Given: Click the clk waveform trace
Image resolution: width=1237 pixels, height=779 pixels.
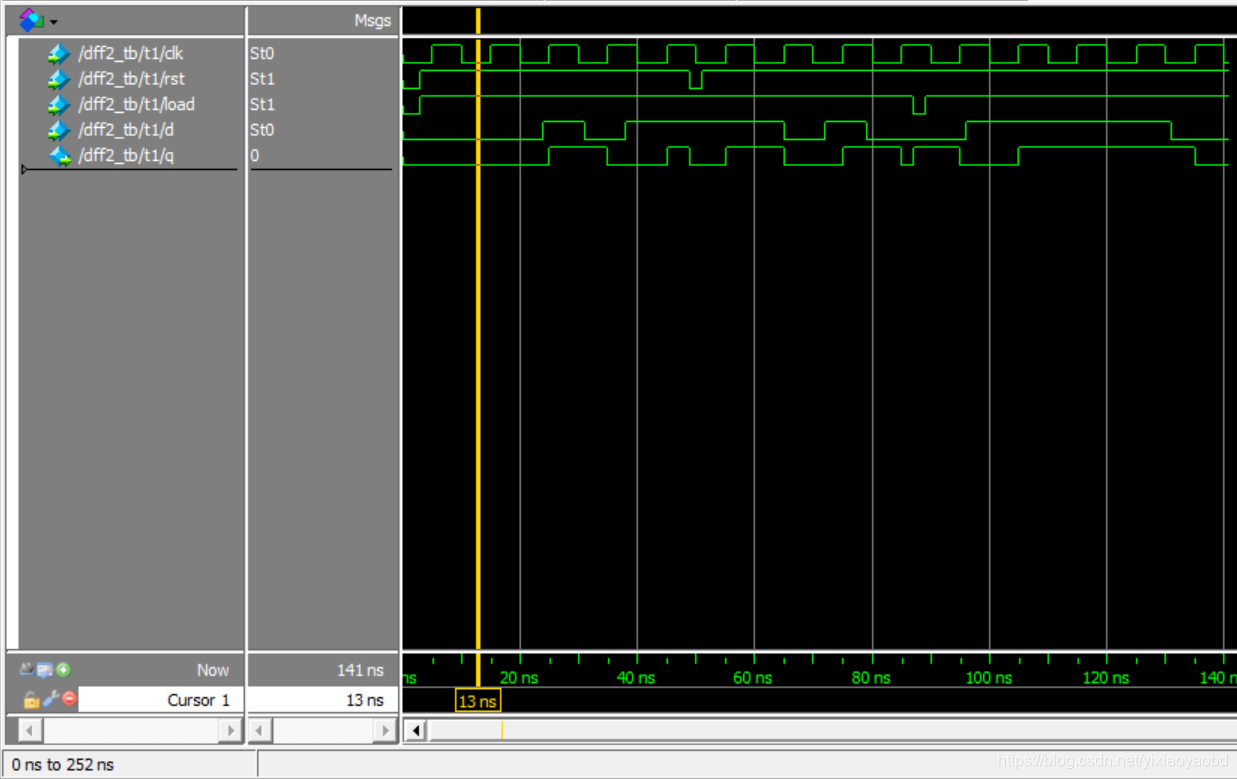Looking at the screenshot, I should [815, 54].
